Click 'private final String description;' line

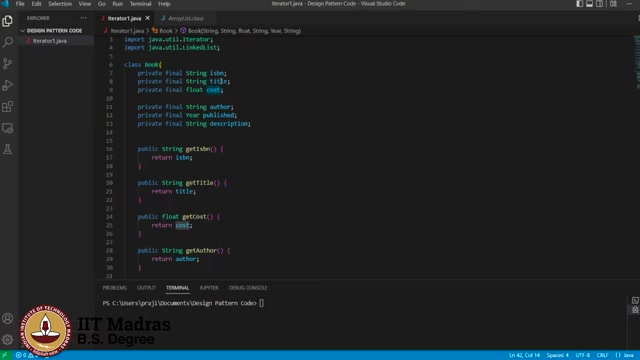pos(194,124)
